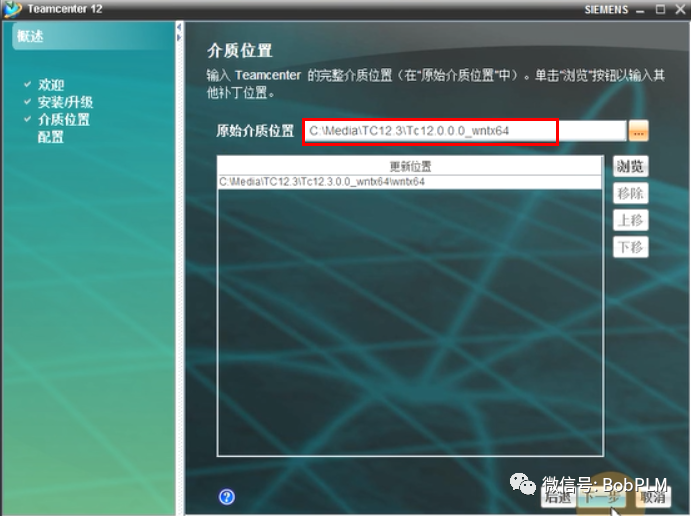The width and height of the screenshot is (691, 516).
Task: Click the orange browse ellipsis button
Action: [x=639, y=131]
